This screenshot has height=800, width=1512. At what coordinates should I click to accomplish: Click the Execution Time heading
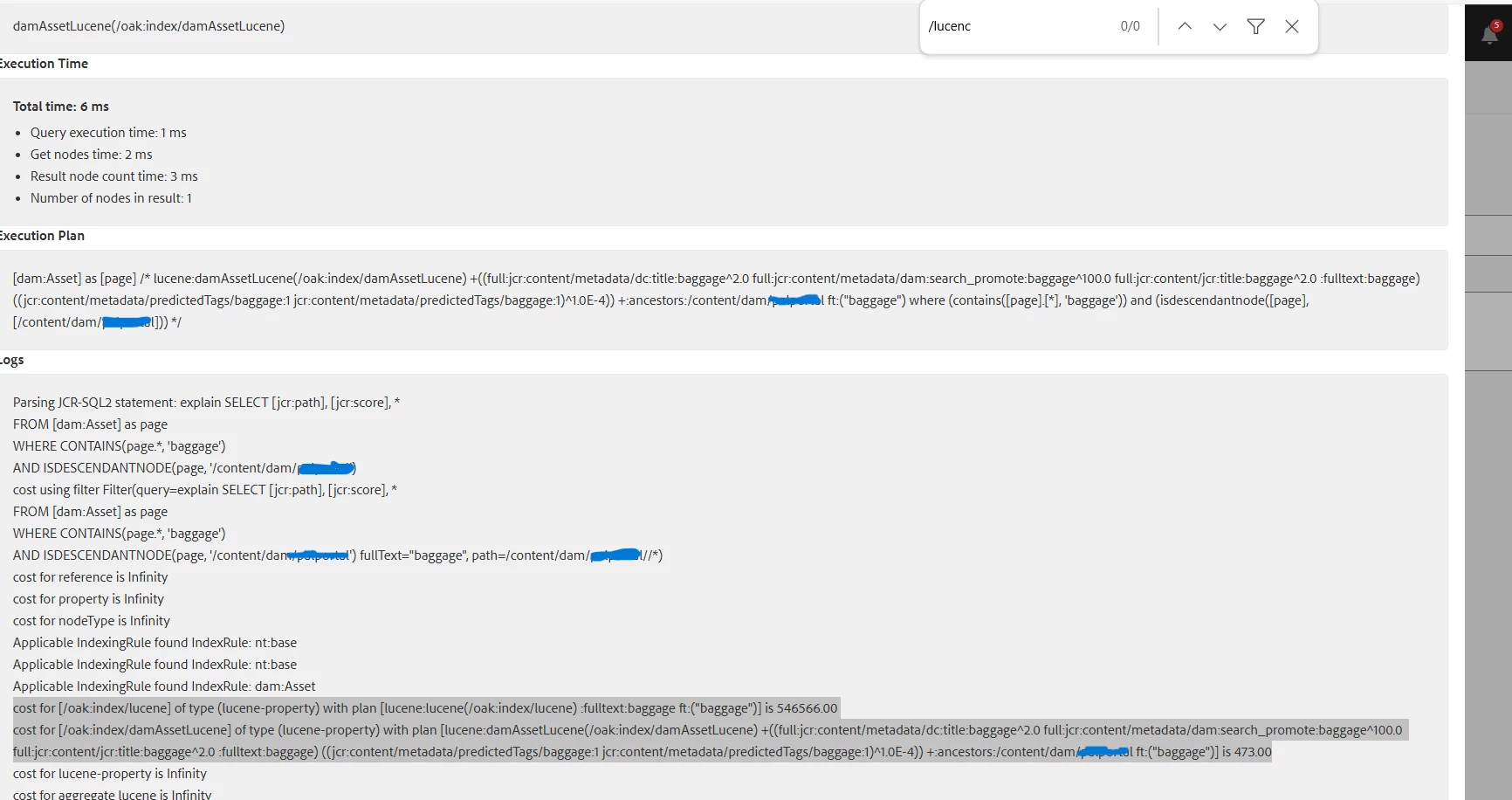[x=44, y=64]
